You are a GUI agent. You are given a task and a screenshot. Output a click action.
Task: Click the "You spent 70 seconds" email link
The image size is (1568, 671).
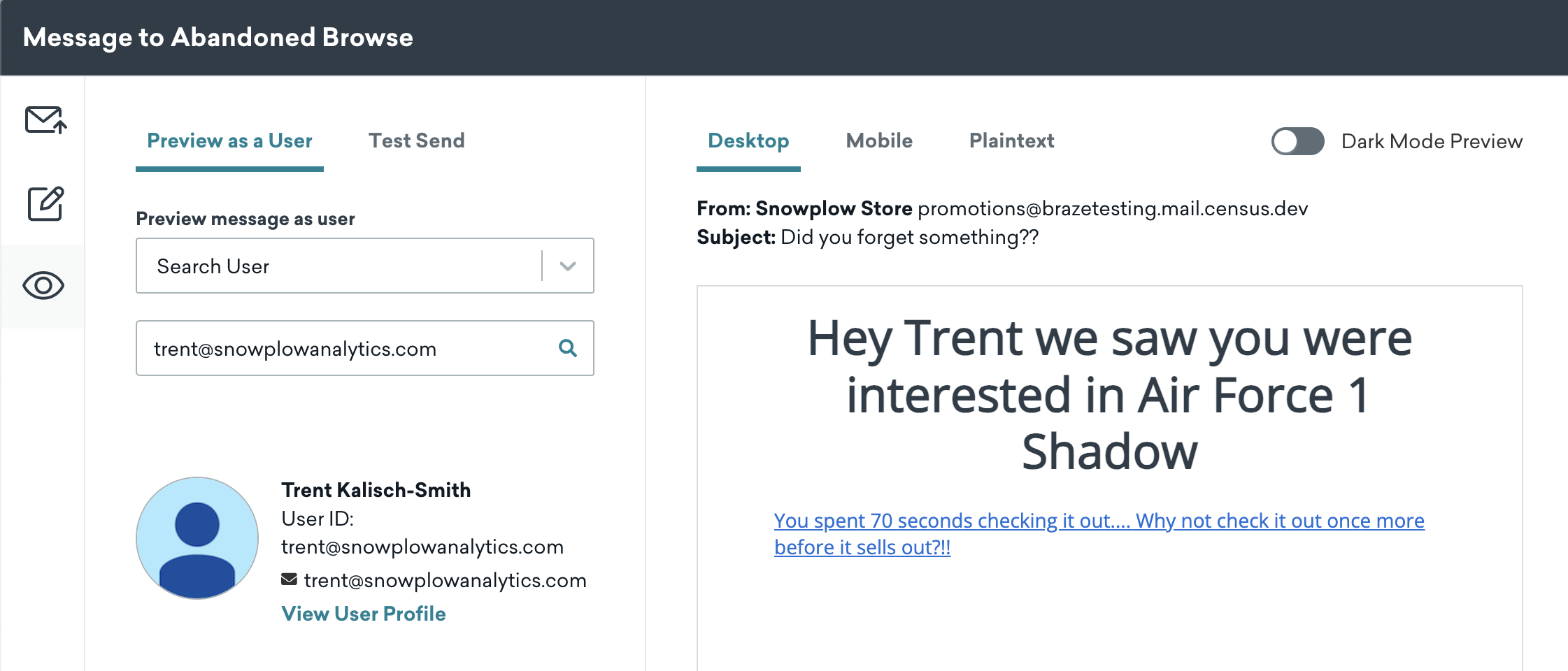(1098, 521)
